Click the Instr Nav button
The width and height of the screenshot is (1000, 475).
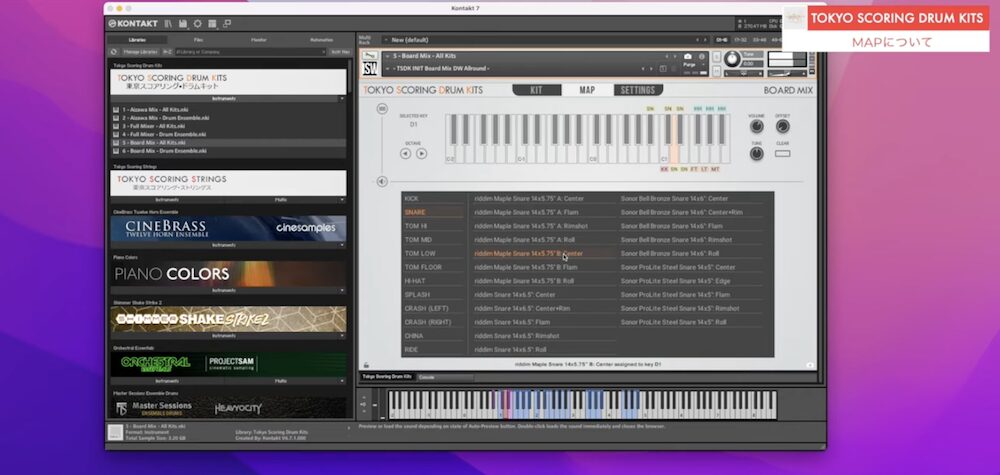click(340, 52)
